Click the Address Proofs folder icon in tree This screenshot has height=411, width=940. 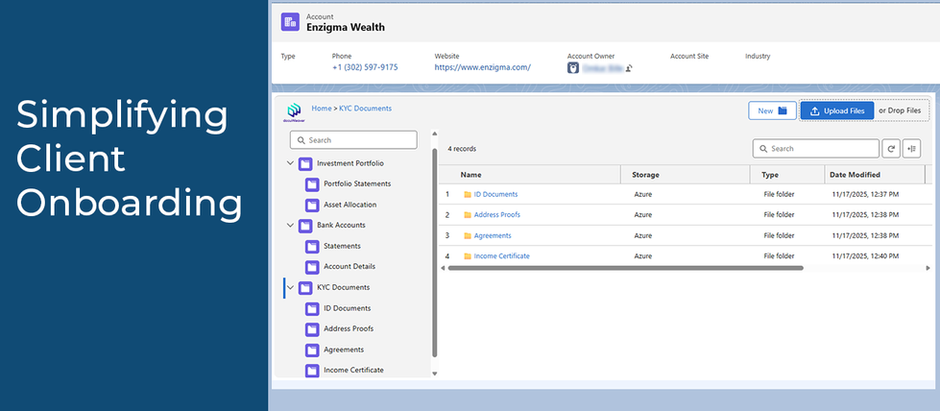tap(312, 329)
